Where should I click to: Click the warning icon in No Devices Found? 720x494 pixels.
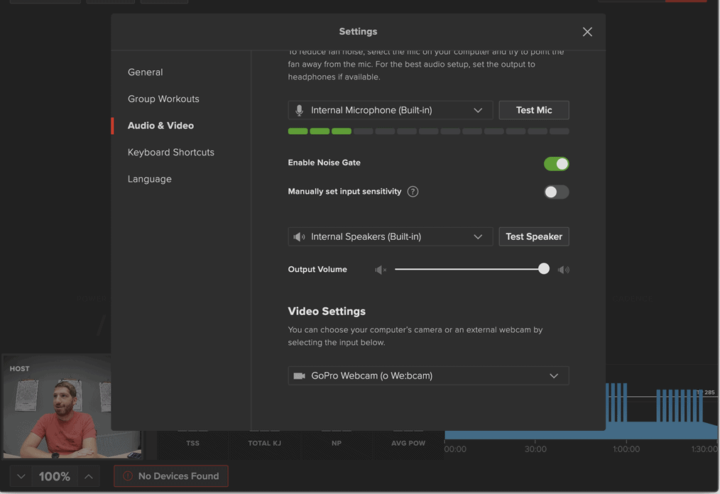128,476
